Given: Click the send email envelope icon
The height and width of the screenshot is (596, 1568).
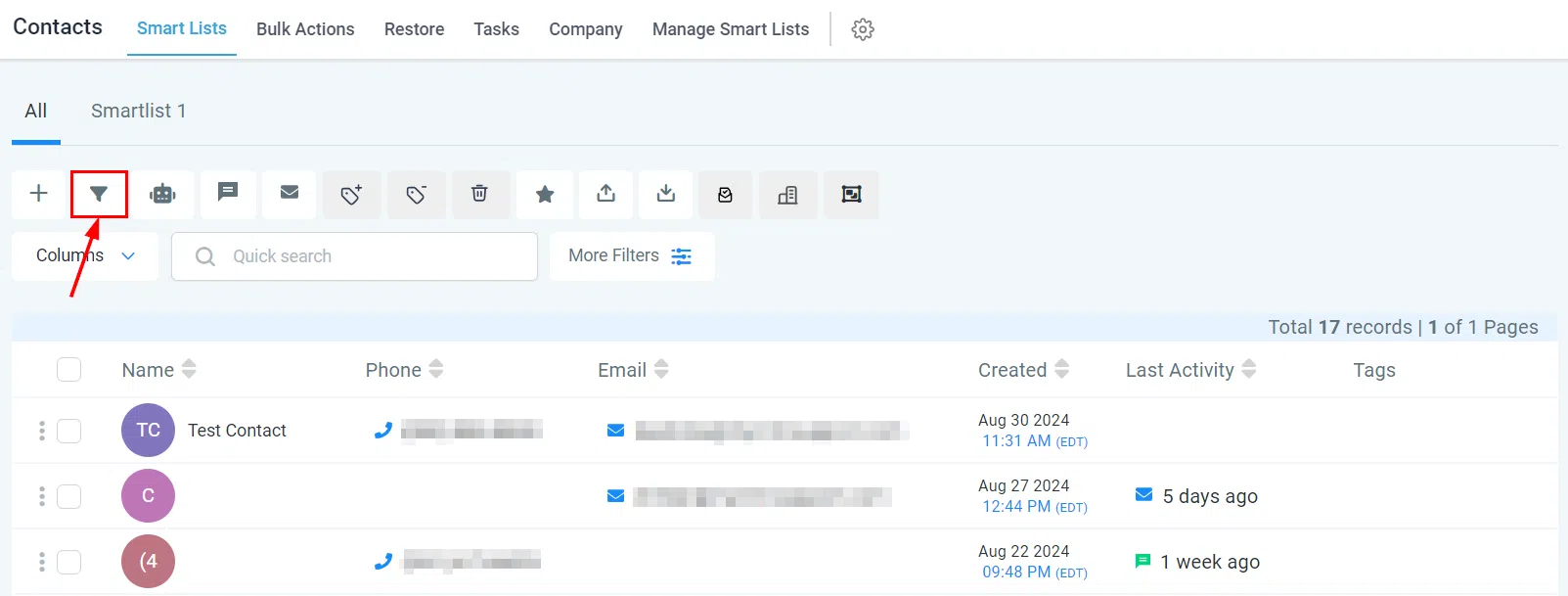Looking at the screenshot, I should click(290, 193).
